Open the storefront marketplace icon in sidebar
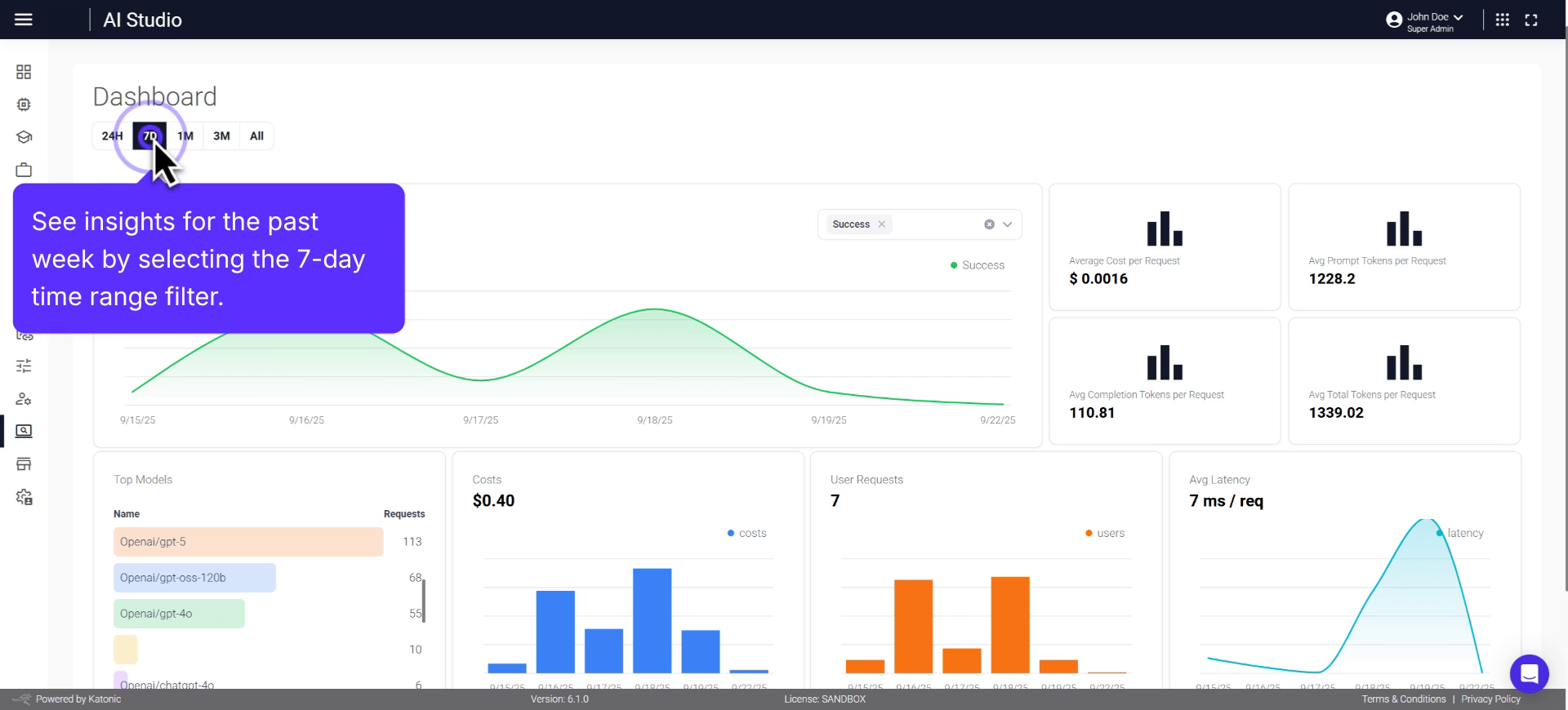The height and width of the screenshot is (710, 1568). (24, 464)
